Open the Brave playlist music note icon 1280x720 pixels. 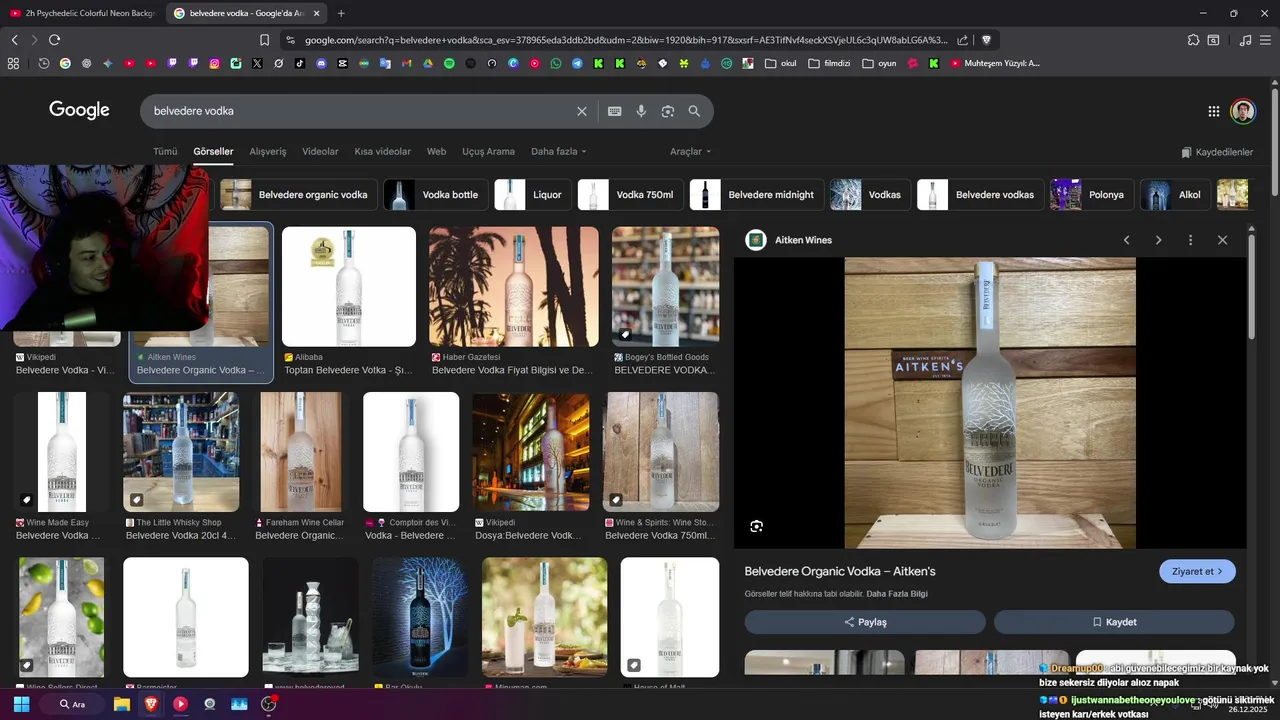point(1245,40)
